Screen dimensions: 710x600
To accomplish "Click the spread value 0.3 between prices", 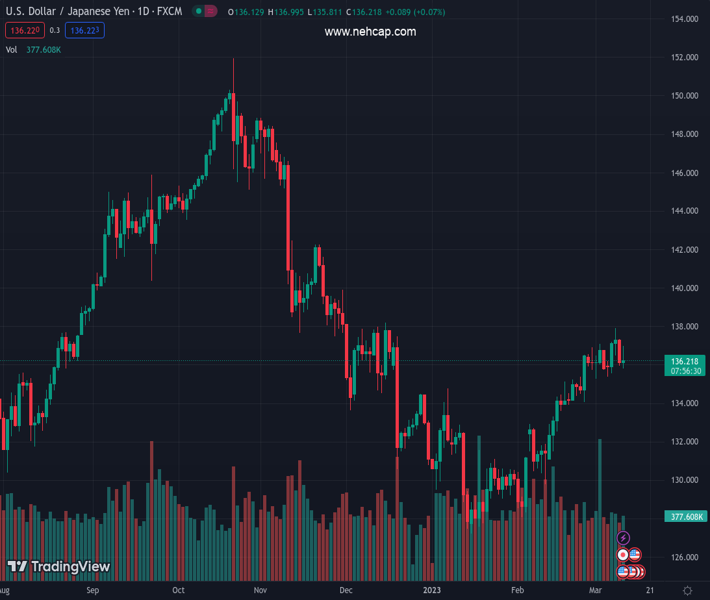I will click(x=54, y=31).
